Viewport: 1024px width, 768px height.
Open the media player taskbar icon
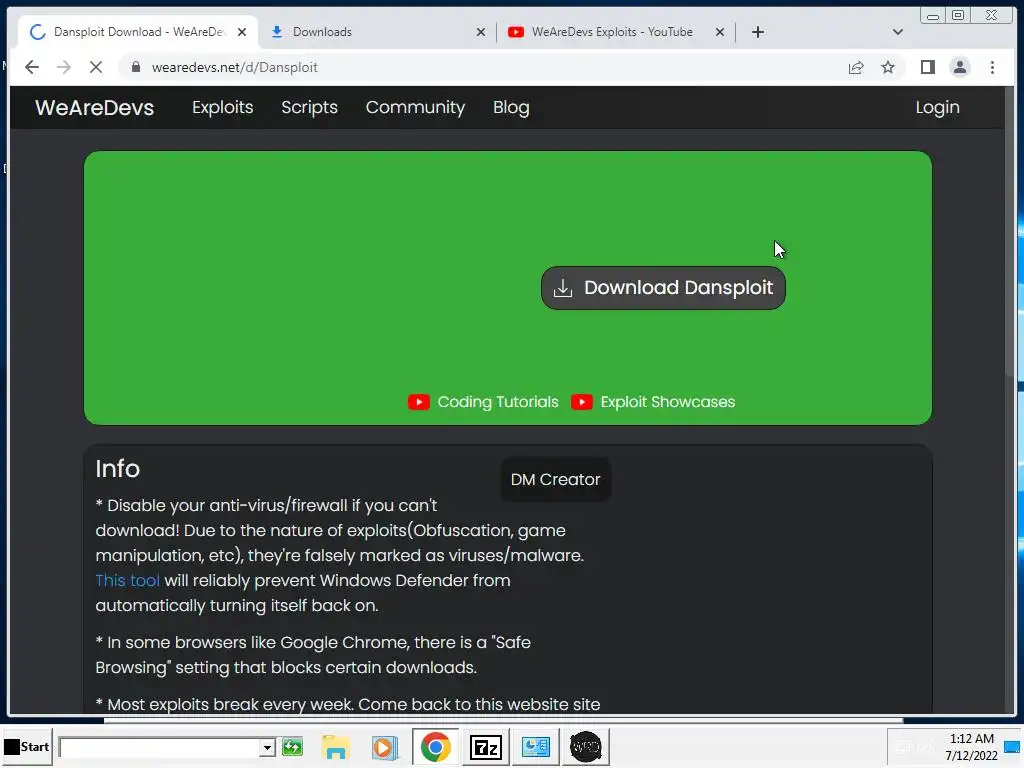(385, 747)
